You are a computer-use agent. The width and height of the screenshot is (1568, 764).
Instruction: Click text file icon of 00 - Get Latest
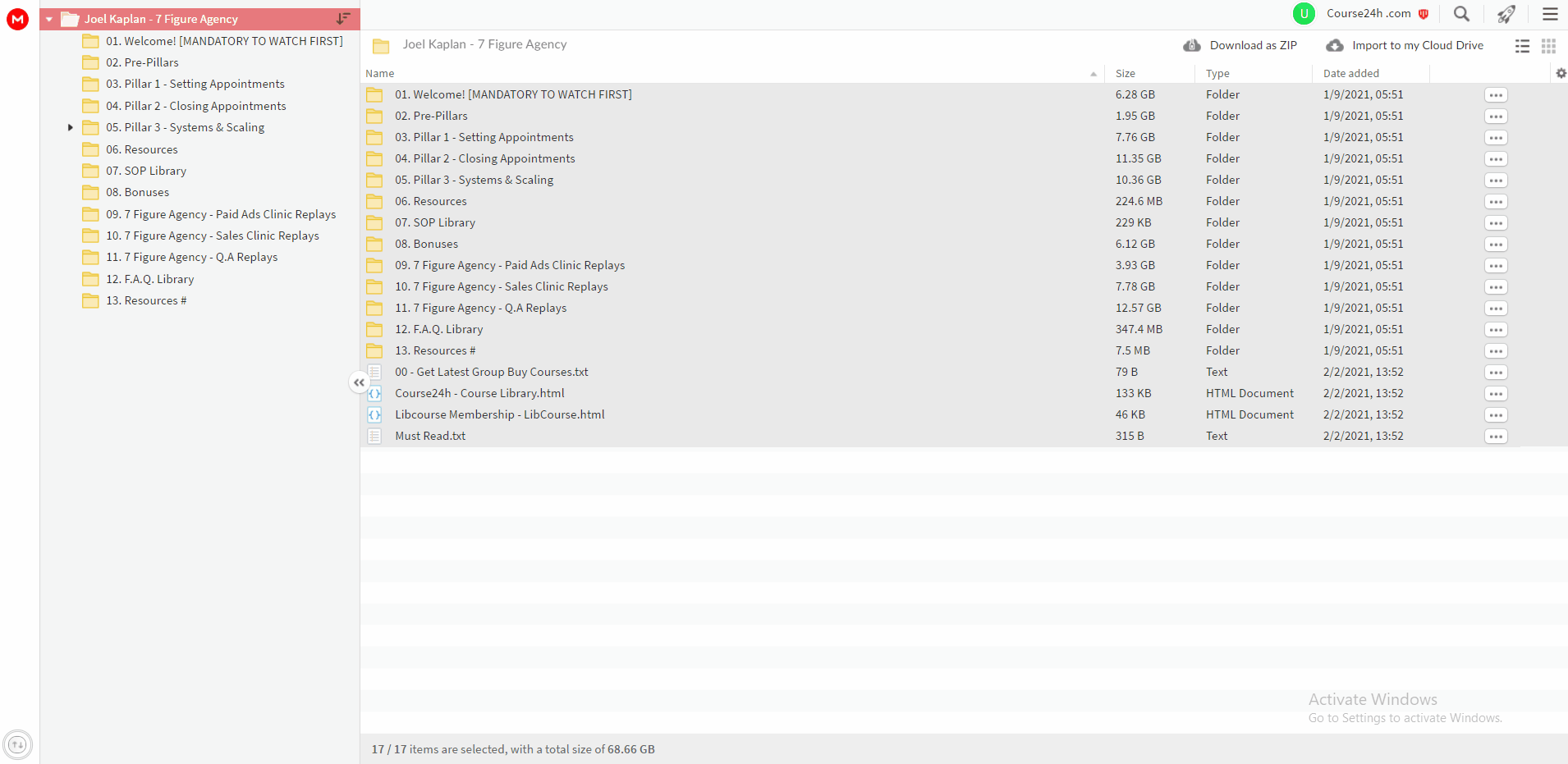(x=374, y=372)
